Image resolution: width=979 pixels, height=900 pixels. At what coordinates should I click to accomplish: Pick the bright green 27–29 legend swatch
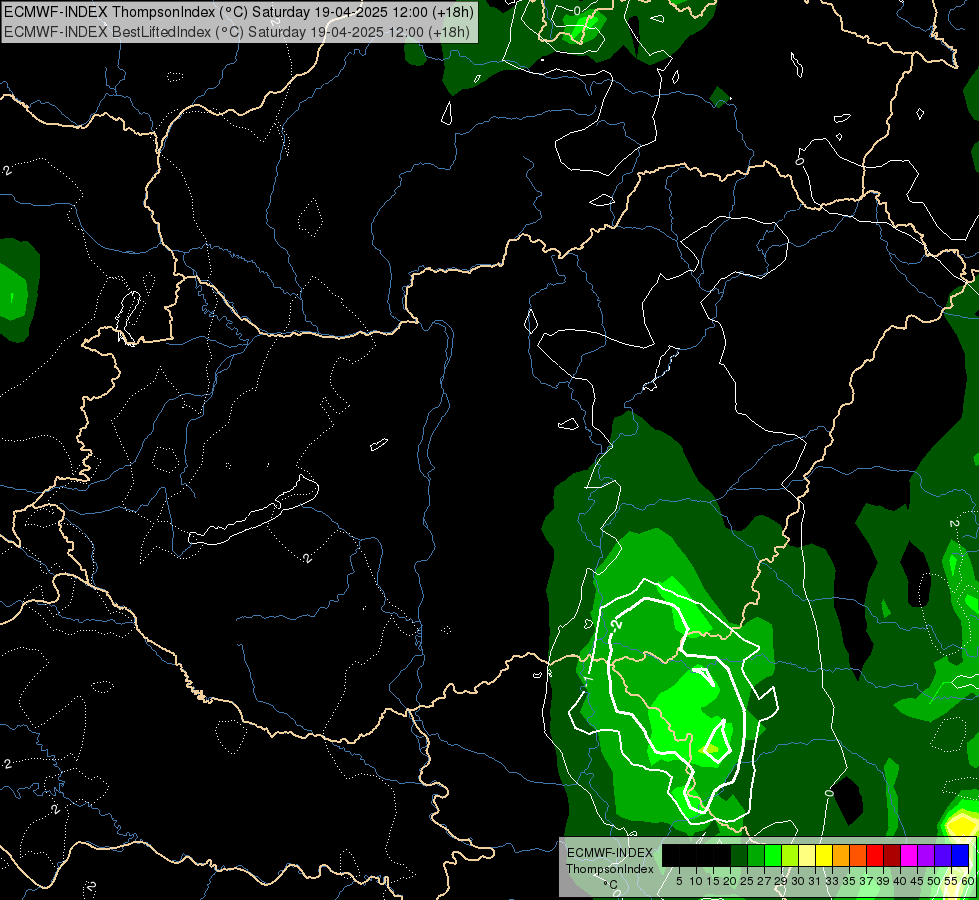point(773,856)
